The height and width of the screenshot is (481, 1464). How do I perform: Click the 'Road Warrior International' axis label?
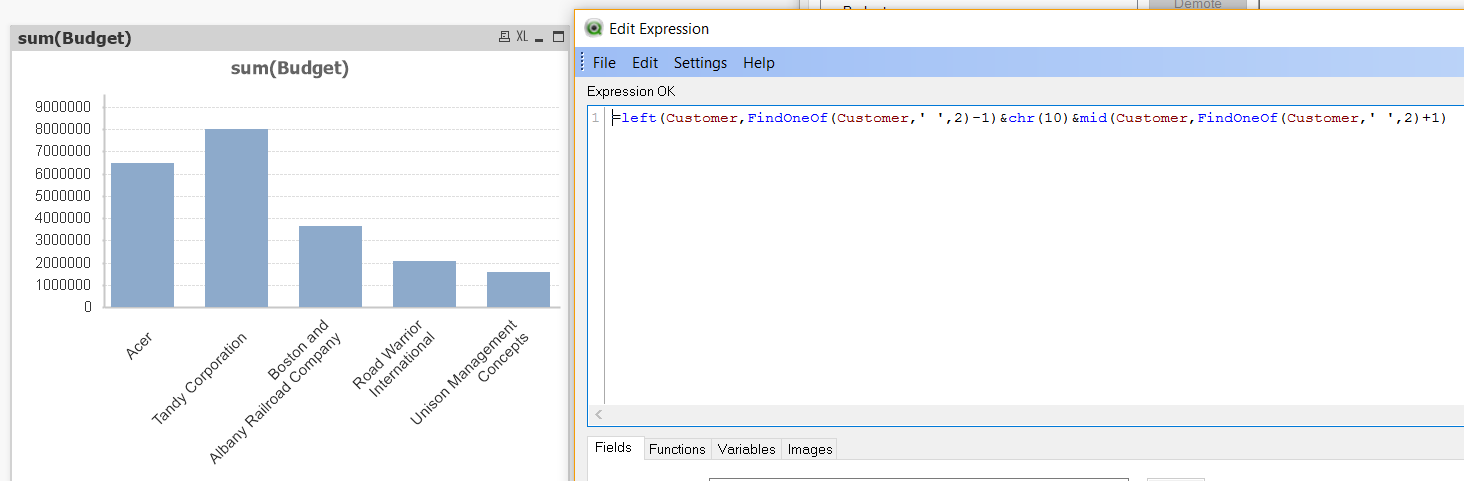(x=394, y=358)
